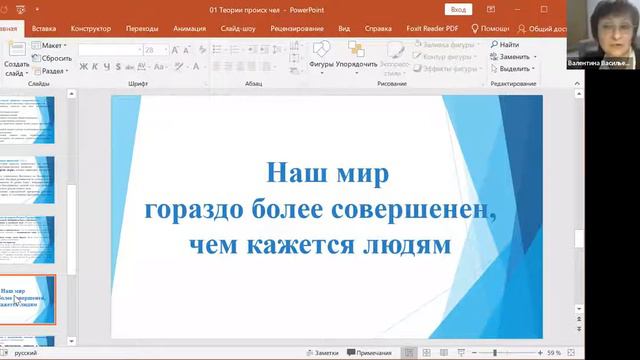Toggle the Заметки notes pane

[322, 353]
